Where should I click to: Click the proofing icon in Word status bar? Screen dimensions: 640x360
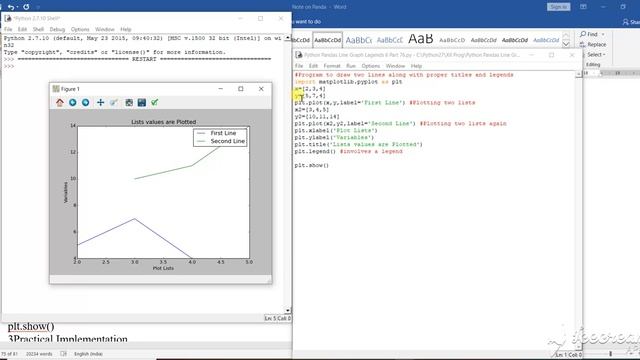pos(63,354)
